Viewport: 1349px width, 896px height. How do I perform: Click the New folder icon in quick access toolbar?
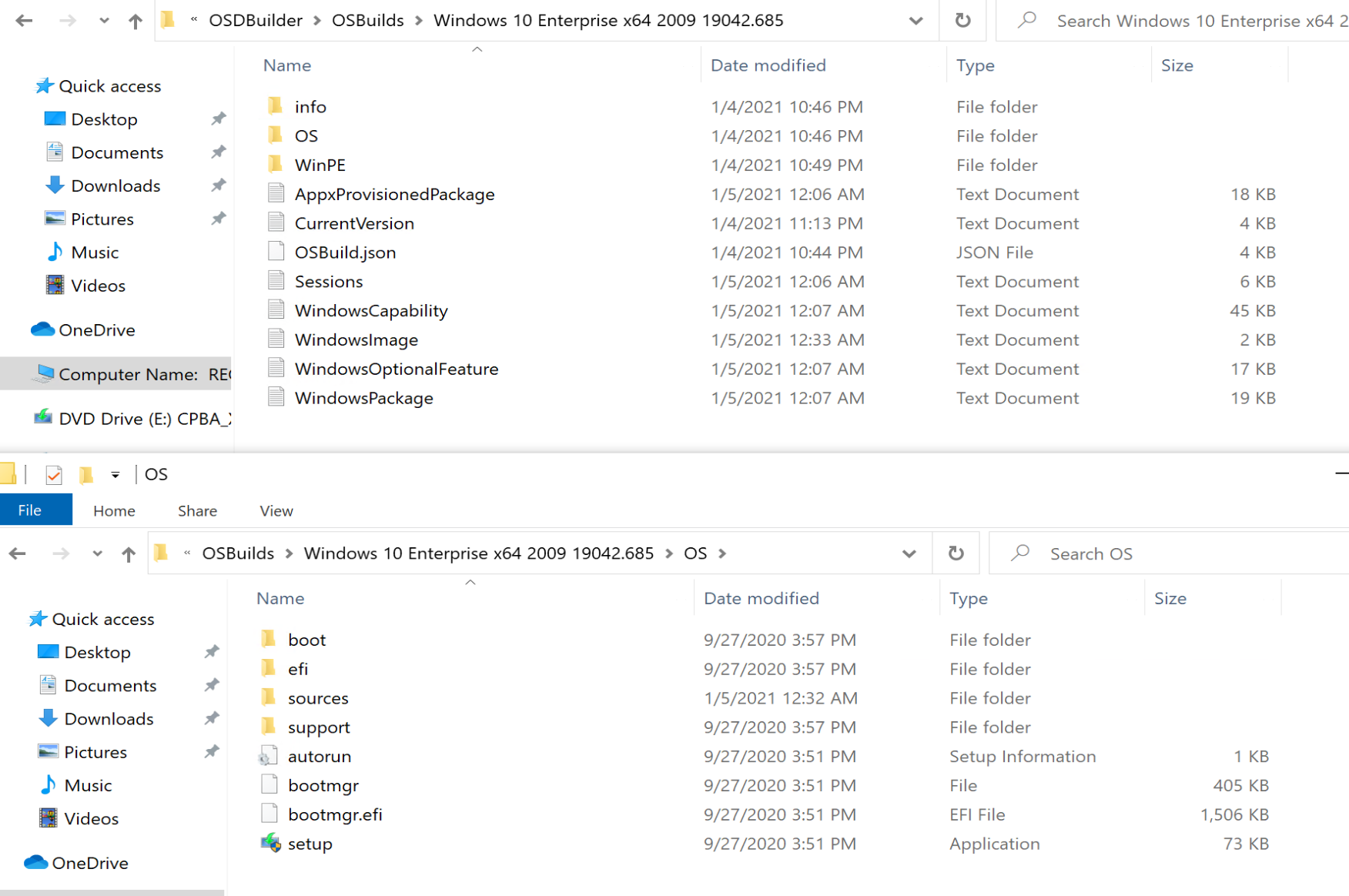86,475
